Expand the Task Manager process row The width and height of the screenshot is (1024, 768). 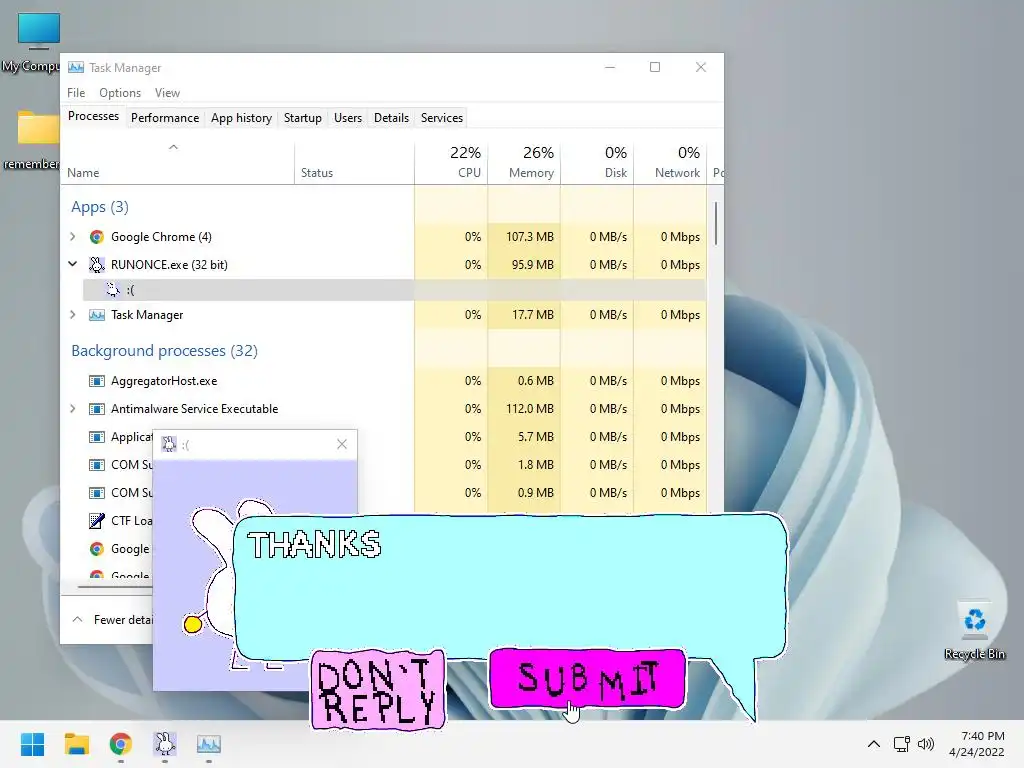[72, 314]
